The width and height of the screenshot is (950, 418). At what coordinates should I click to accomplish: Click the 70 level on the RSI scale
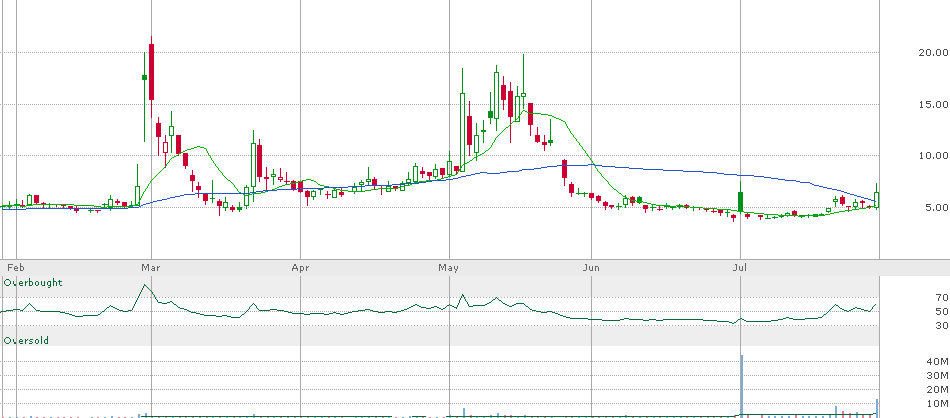pyautogui.click(x=941, y=297)
